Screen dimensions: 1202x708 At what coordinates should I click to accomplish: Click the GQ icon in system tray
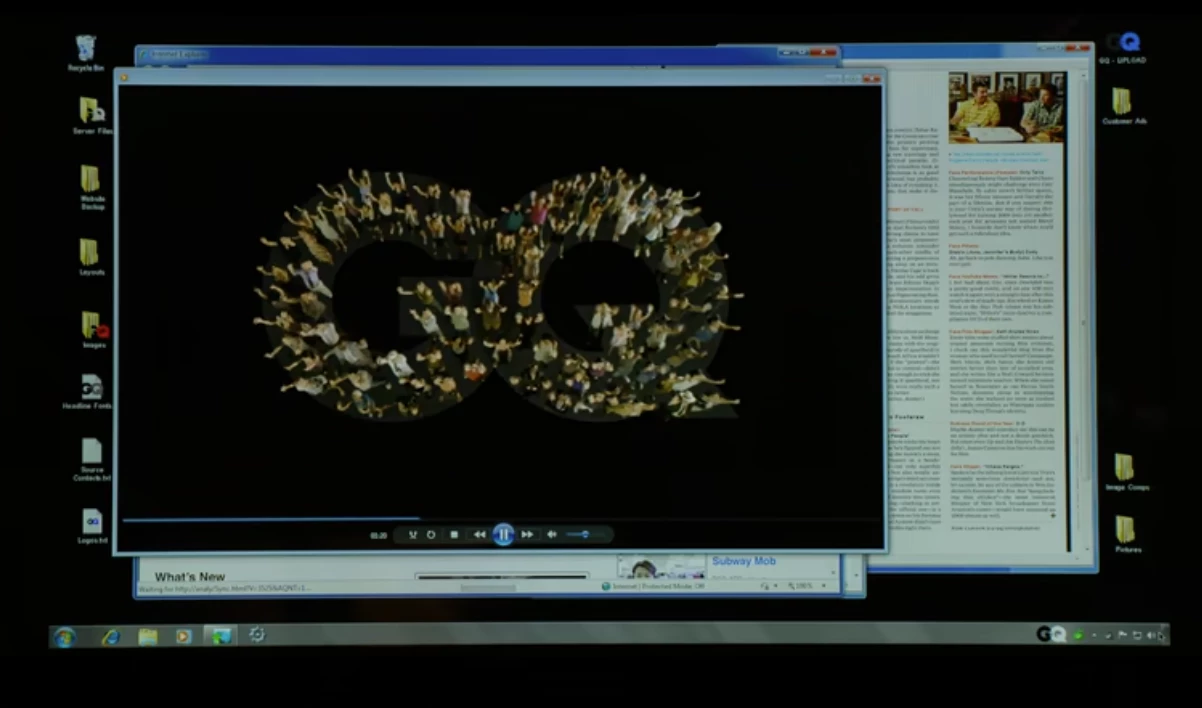(x=1050, y=634)
